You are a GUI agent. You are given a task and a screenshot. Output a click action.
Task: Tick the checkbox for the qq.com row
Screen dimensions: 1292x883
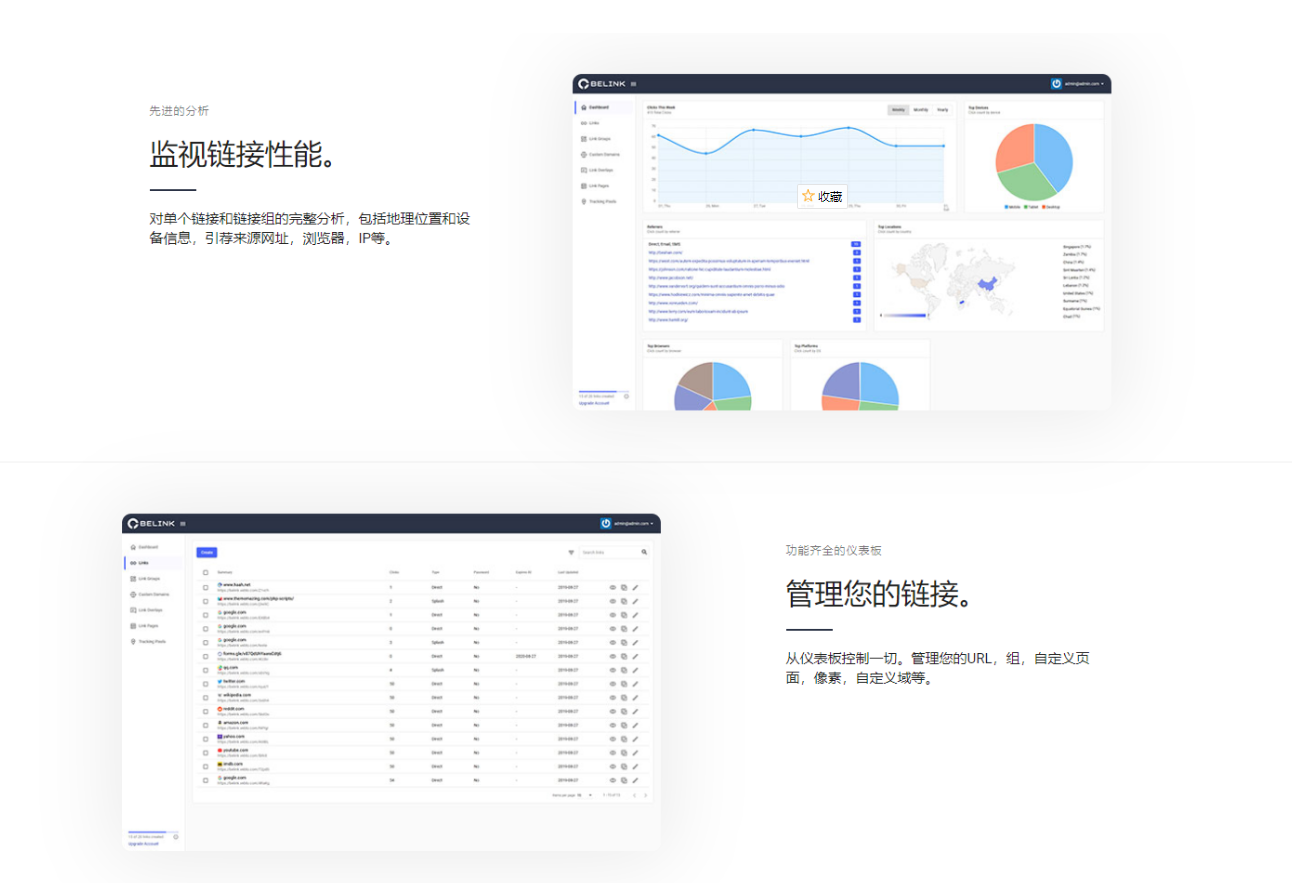[x=206, y=670]
